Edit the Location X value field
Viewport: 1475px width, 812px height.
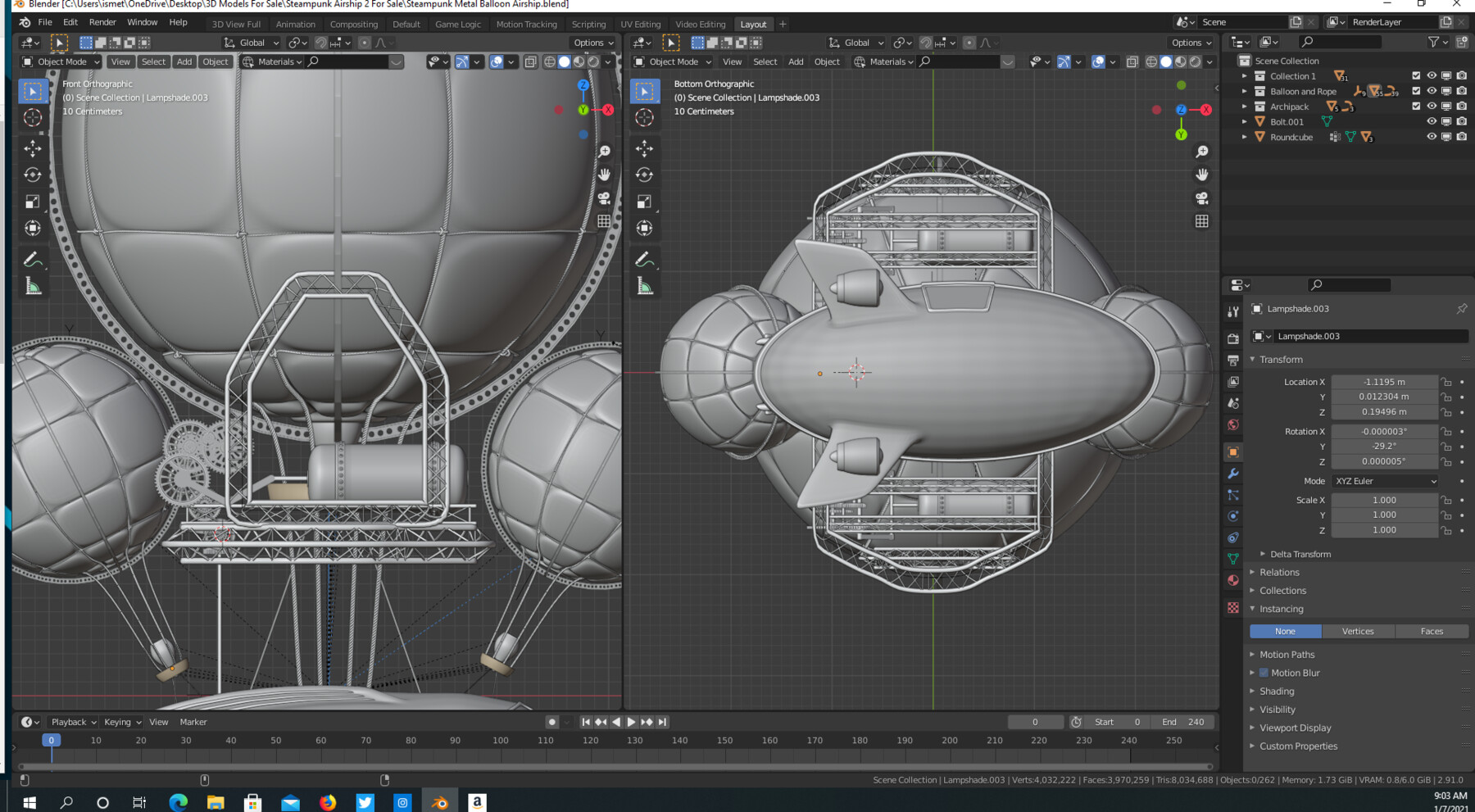coord(1385,381)
